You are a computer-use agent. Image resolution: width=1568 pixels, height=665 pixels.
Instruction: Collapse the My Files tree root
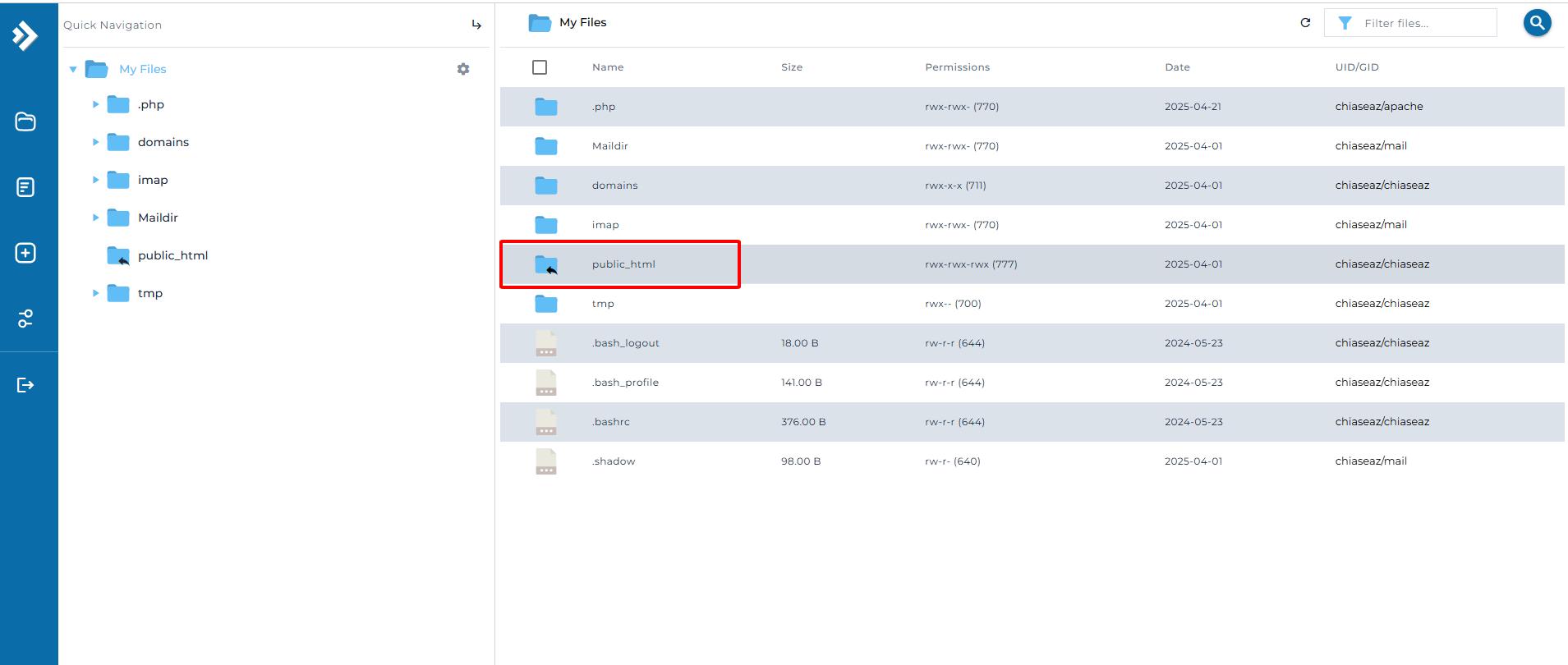(73, 70)
